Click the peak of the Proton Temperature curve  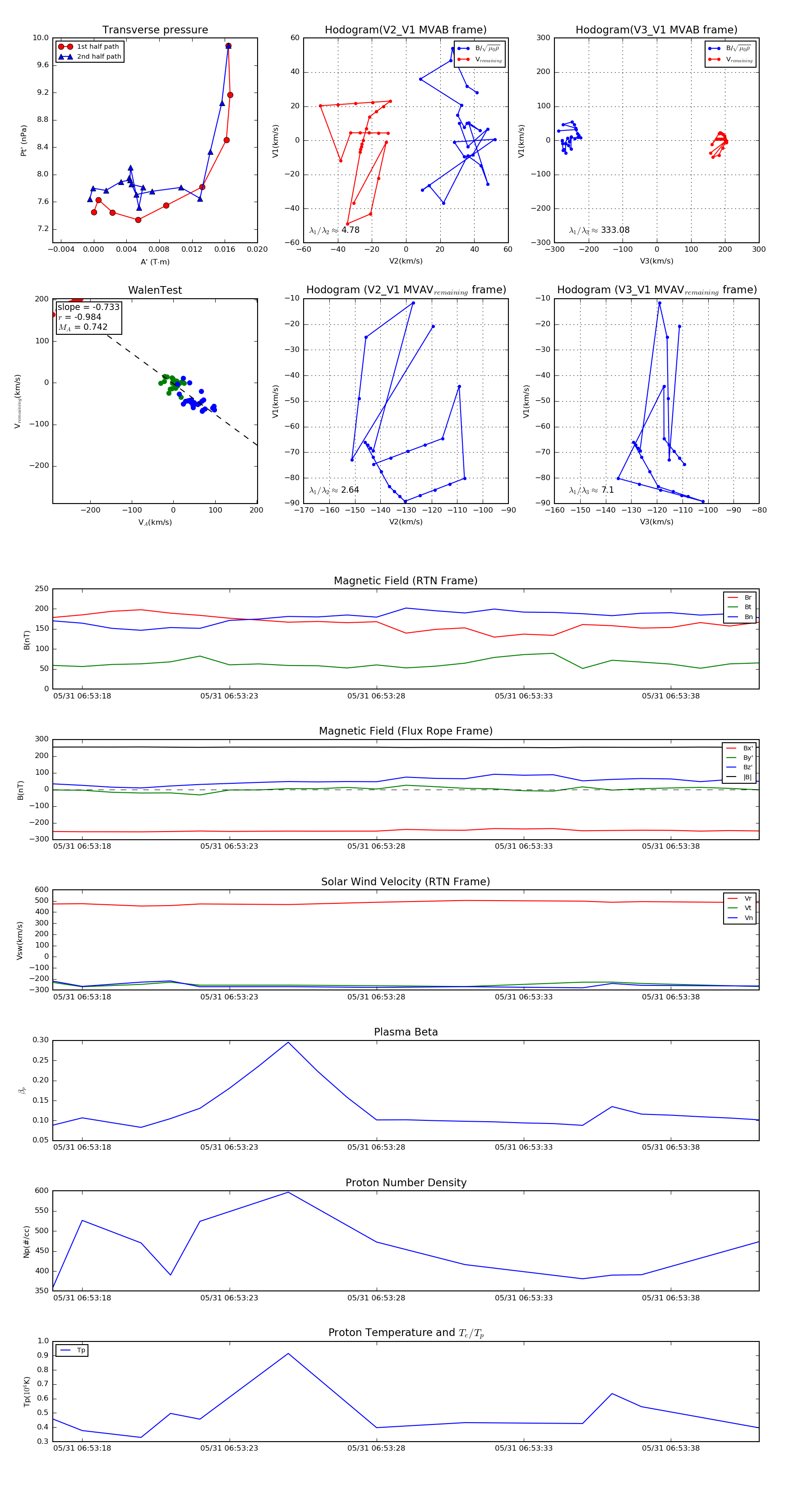(288, 1353)
